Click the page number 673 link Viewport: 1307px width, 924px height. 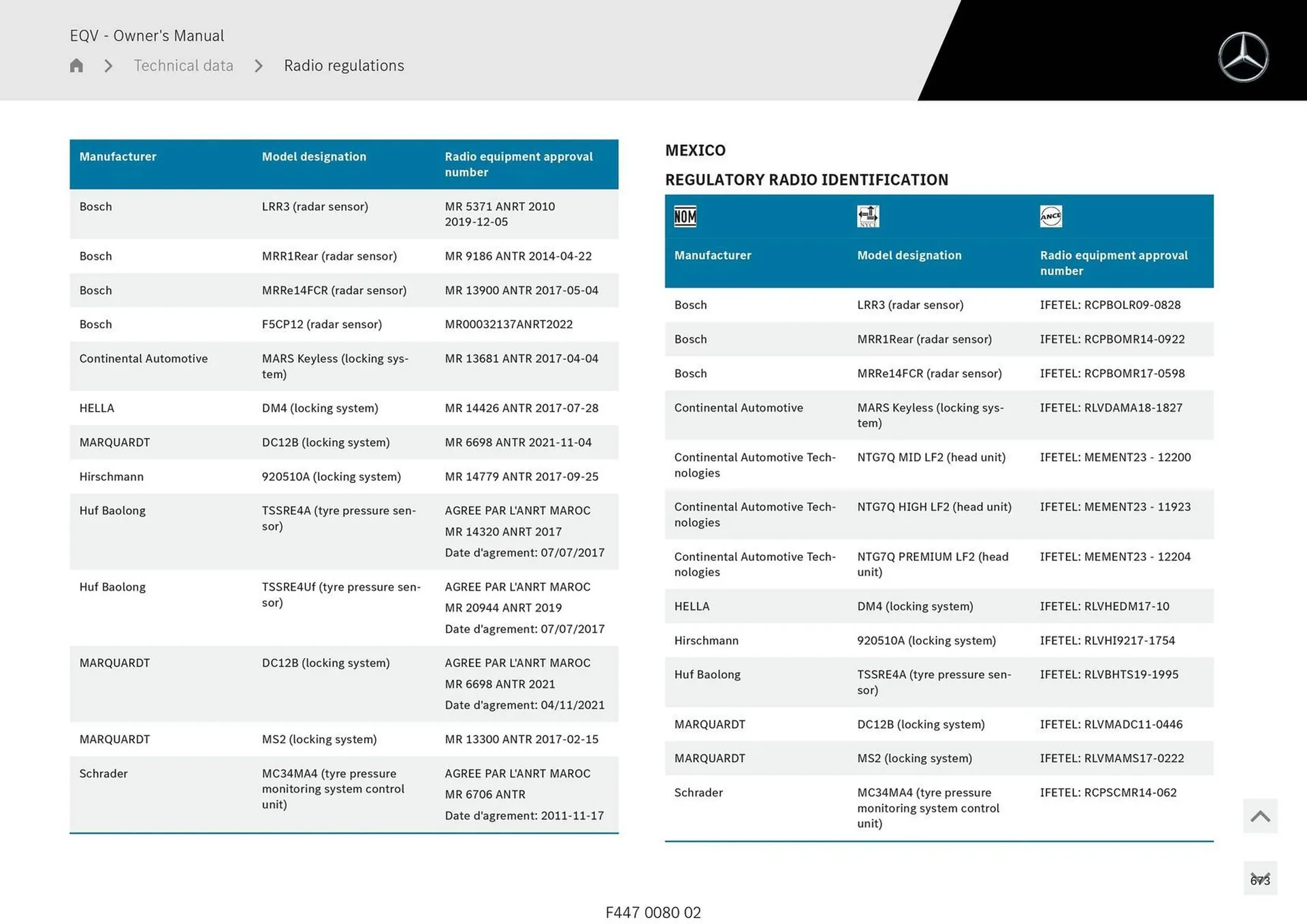click(x=1260, y=879)
